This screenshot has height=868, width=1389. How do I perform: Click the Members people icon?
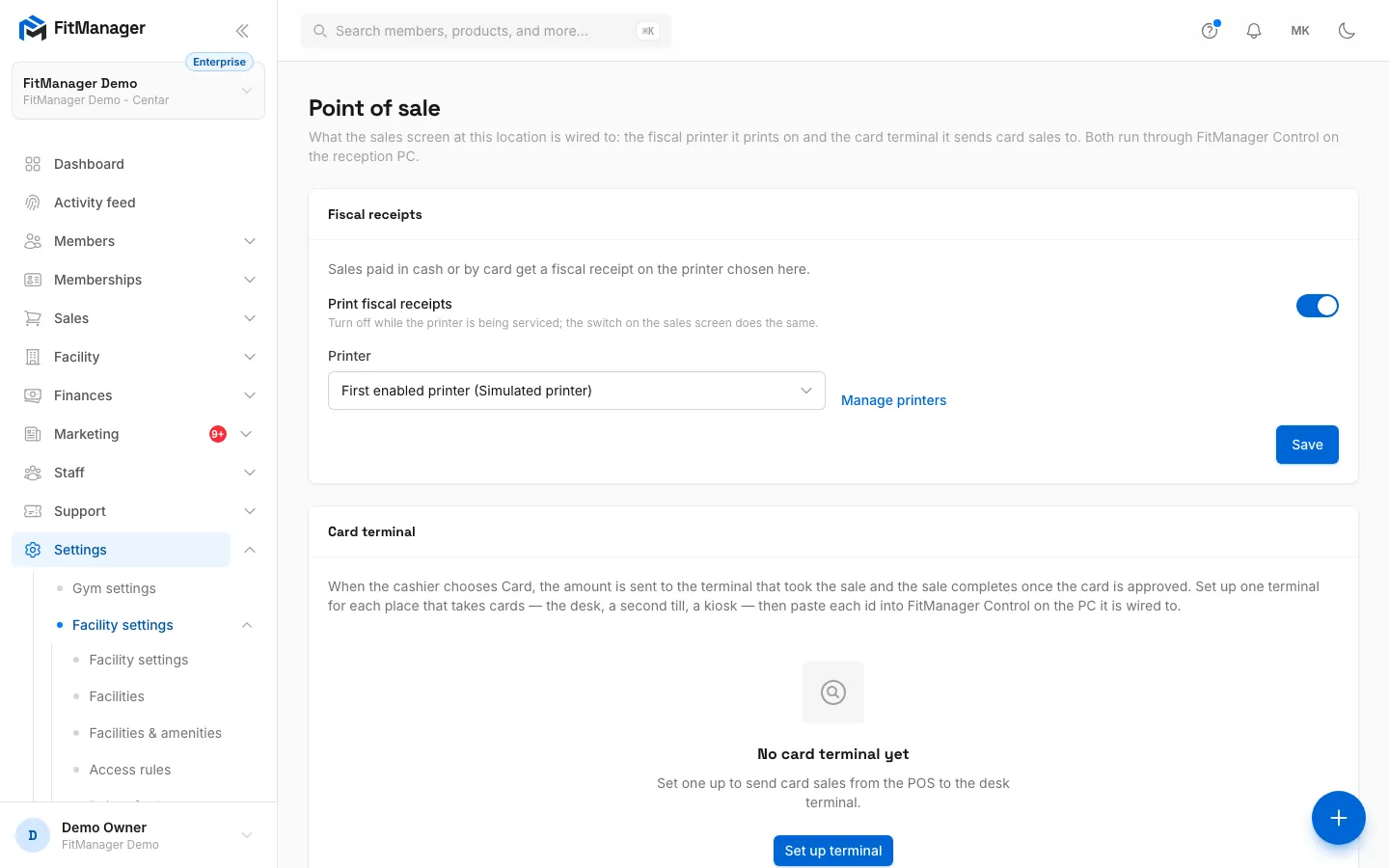click(x=33, y=241)
